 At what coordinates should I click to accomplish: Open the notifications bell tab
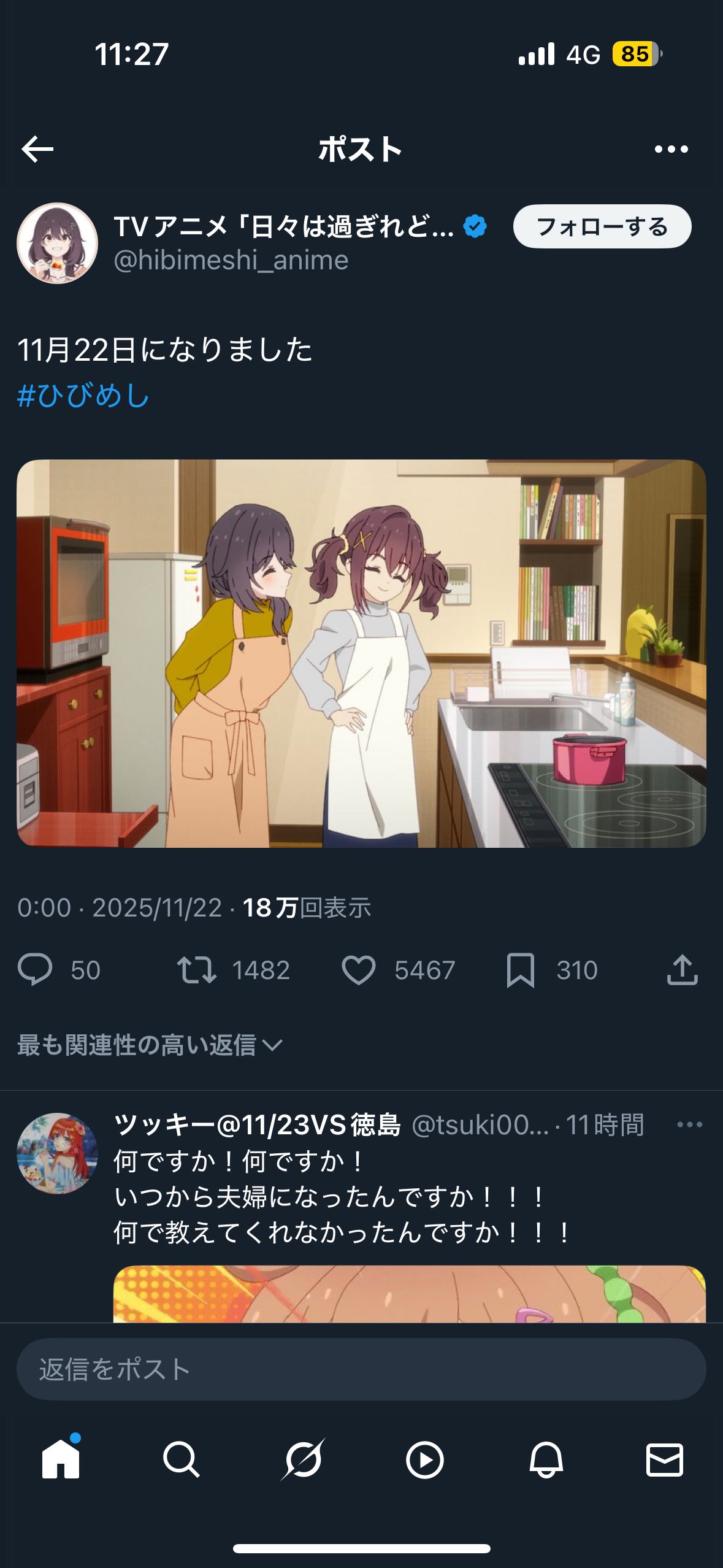tap(546, 1459)
